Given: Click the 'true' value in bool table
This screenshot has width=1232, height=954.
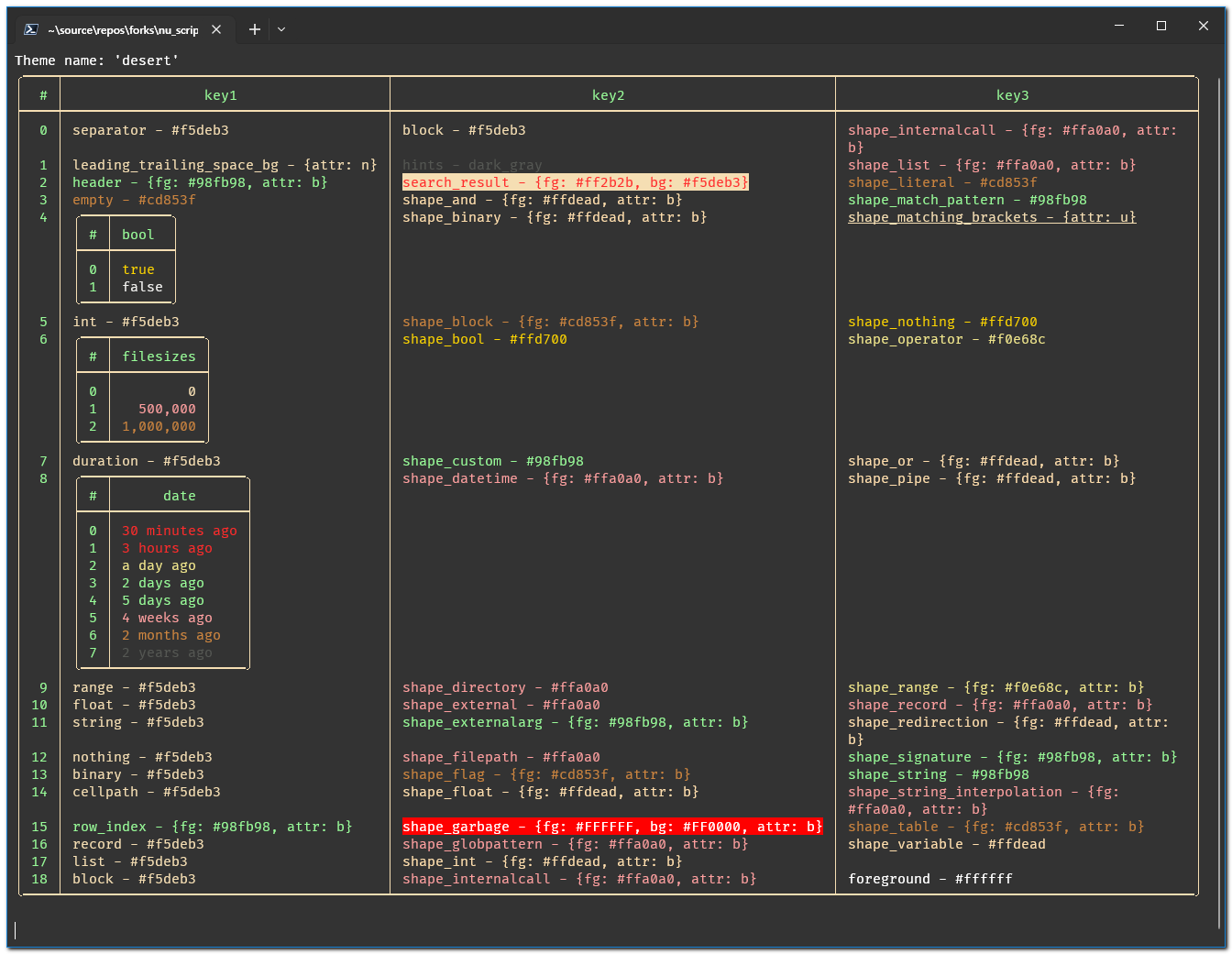Looking at the screenshot, I should 138,269.
